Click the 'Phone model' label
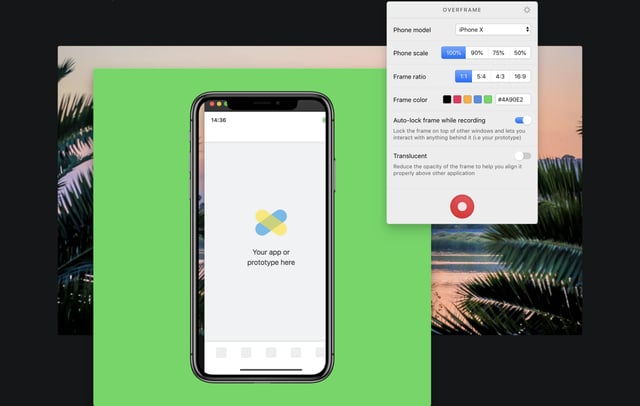This screenshot has height=406, width=640. (x=412, y=30)
